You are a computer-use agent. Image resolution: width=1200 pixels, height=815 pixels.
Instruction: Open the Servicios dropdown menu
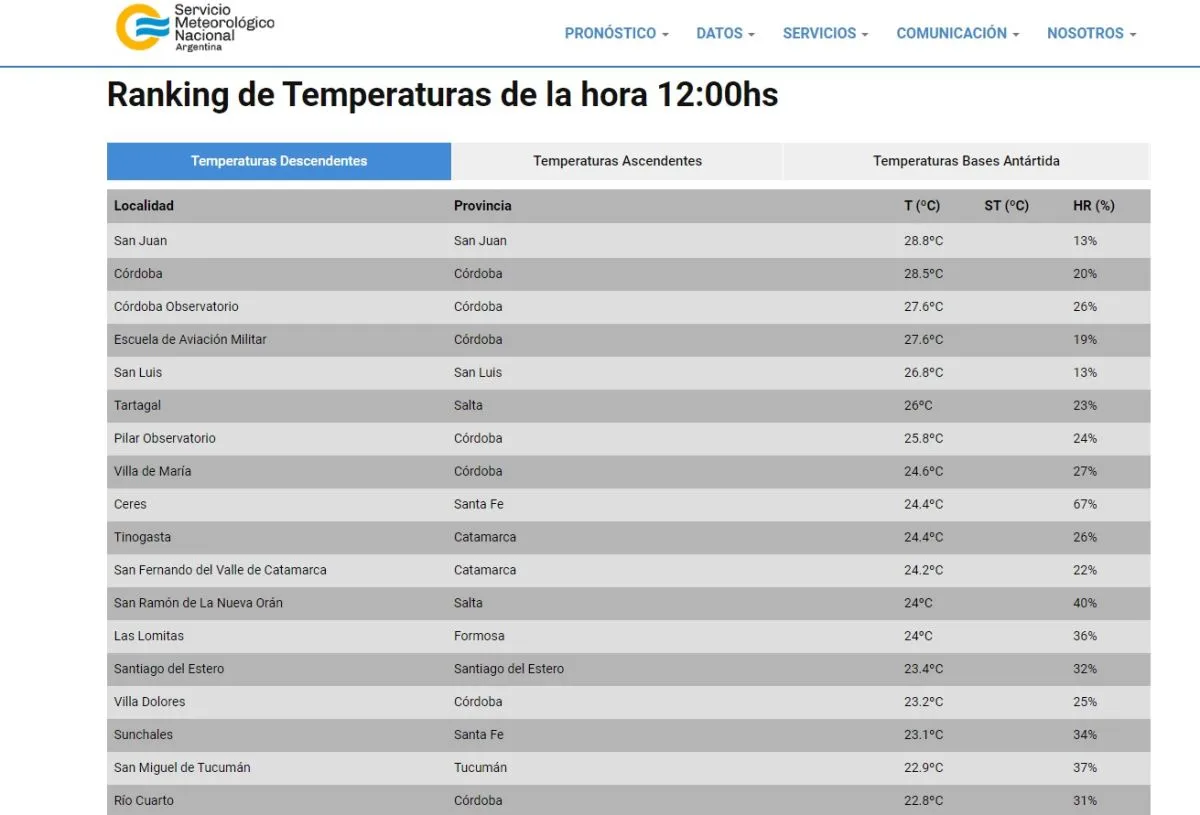point(825,33)
